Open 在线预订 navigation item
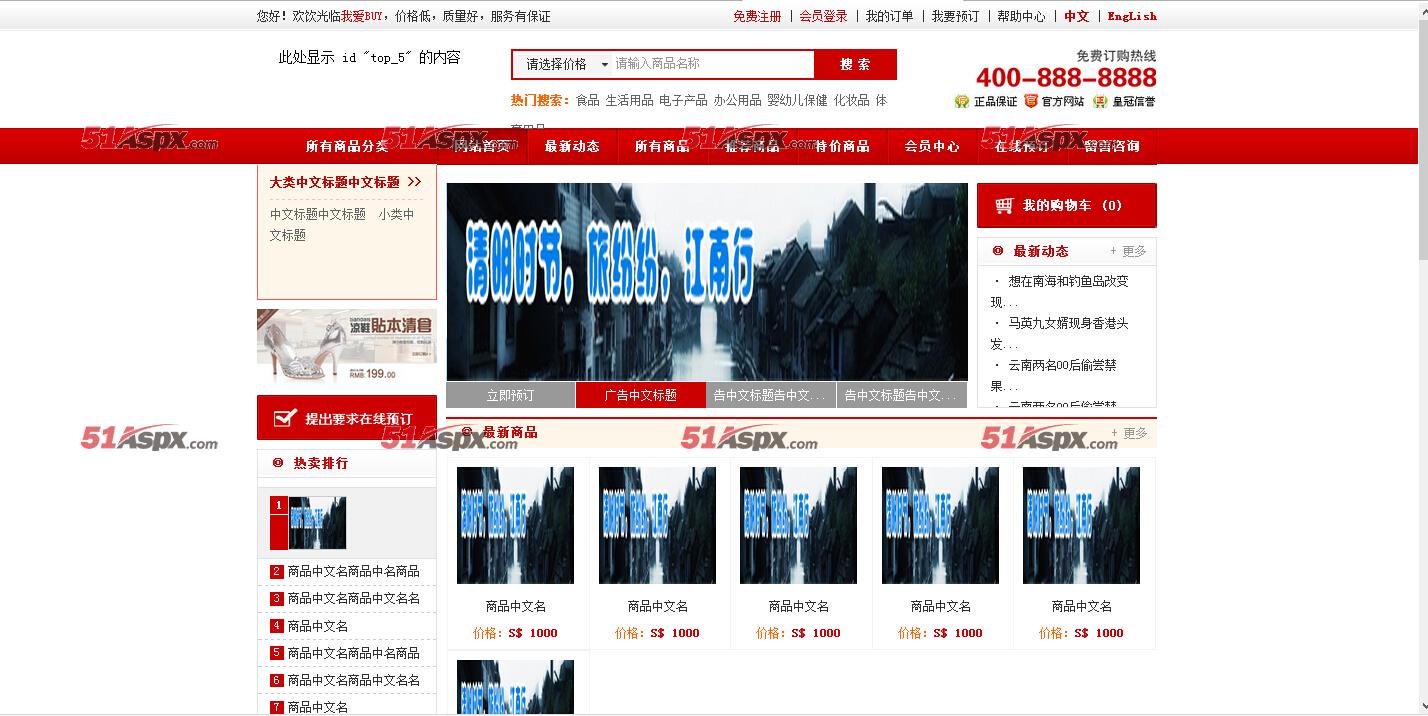 click(x=1022, y=146)
